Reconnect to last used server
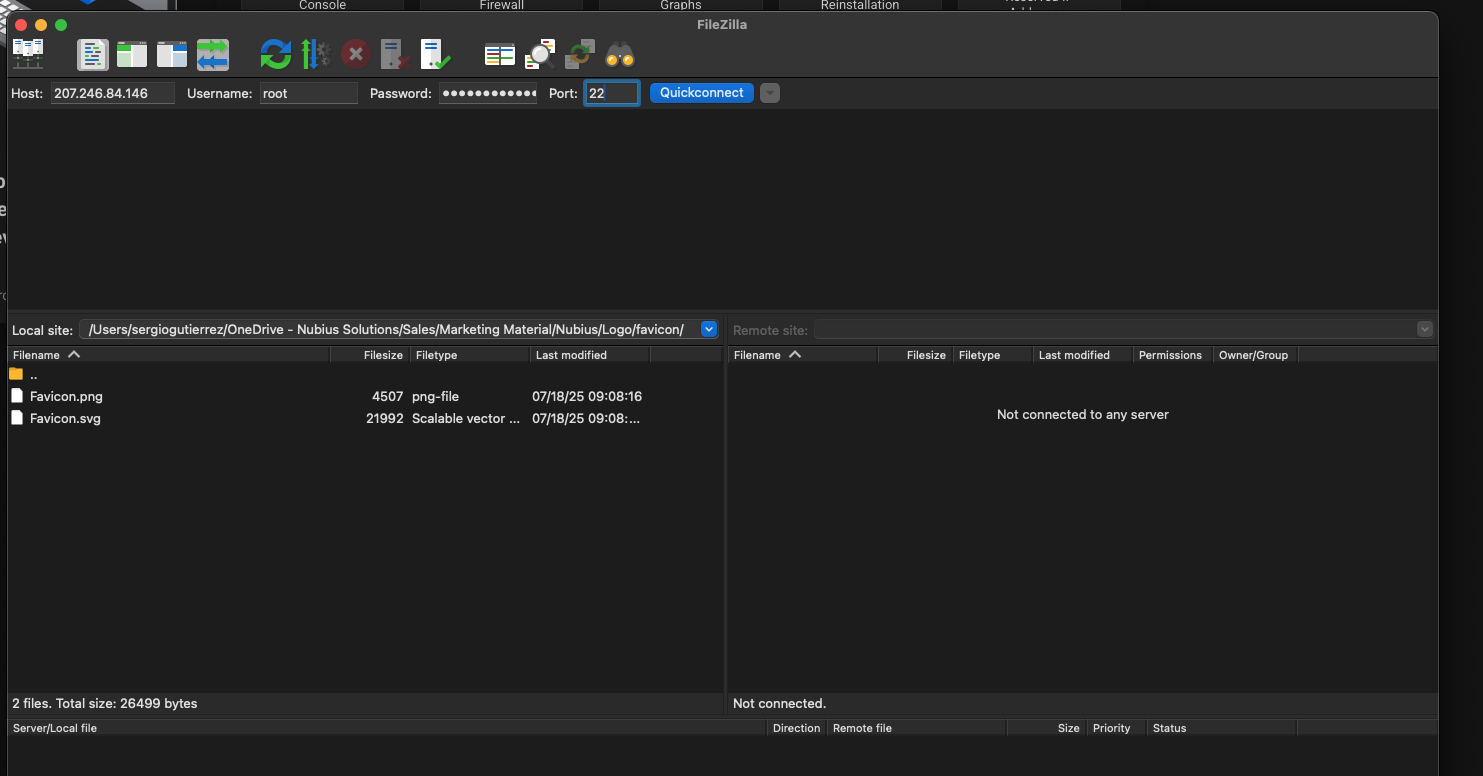Viewport: 1483px width, 776px height. pos(435,54)
